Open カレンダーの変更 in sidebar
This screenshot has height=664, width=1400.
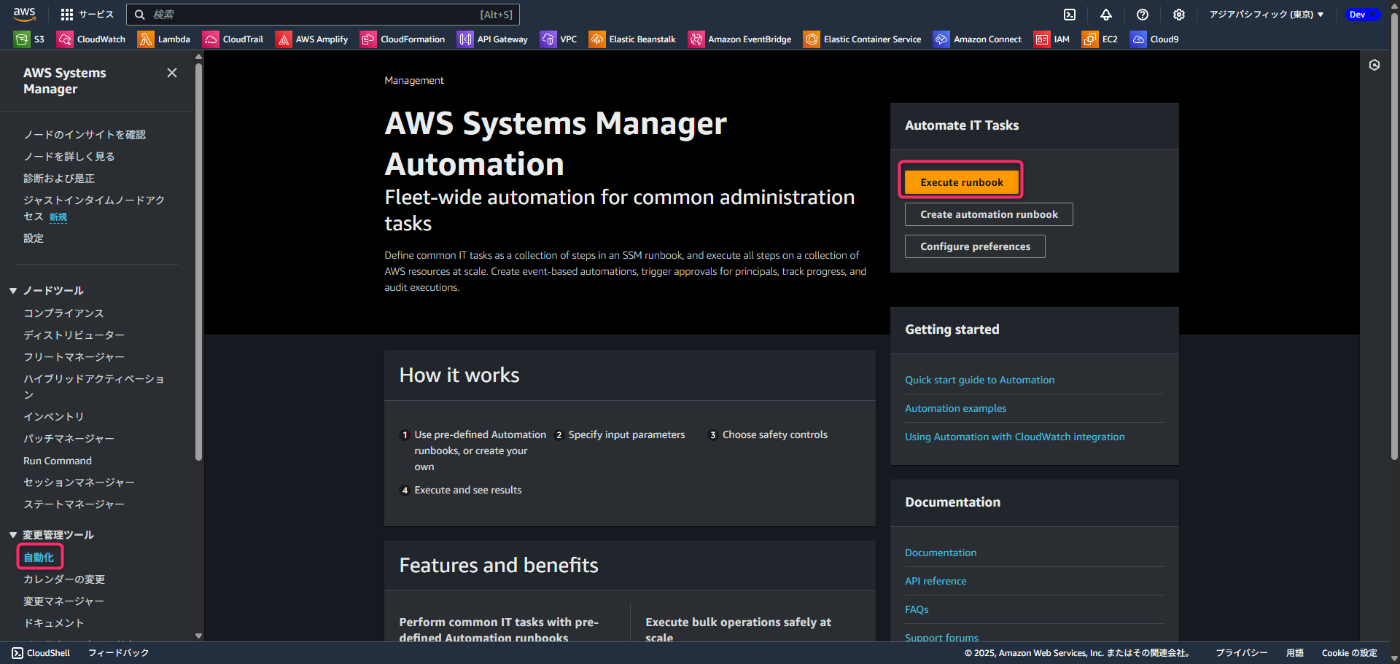tap(64, 579)
